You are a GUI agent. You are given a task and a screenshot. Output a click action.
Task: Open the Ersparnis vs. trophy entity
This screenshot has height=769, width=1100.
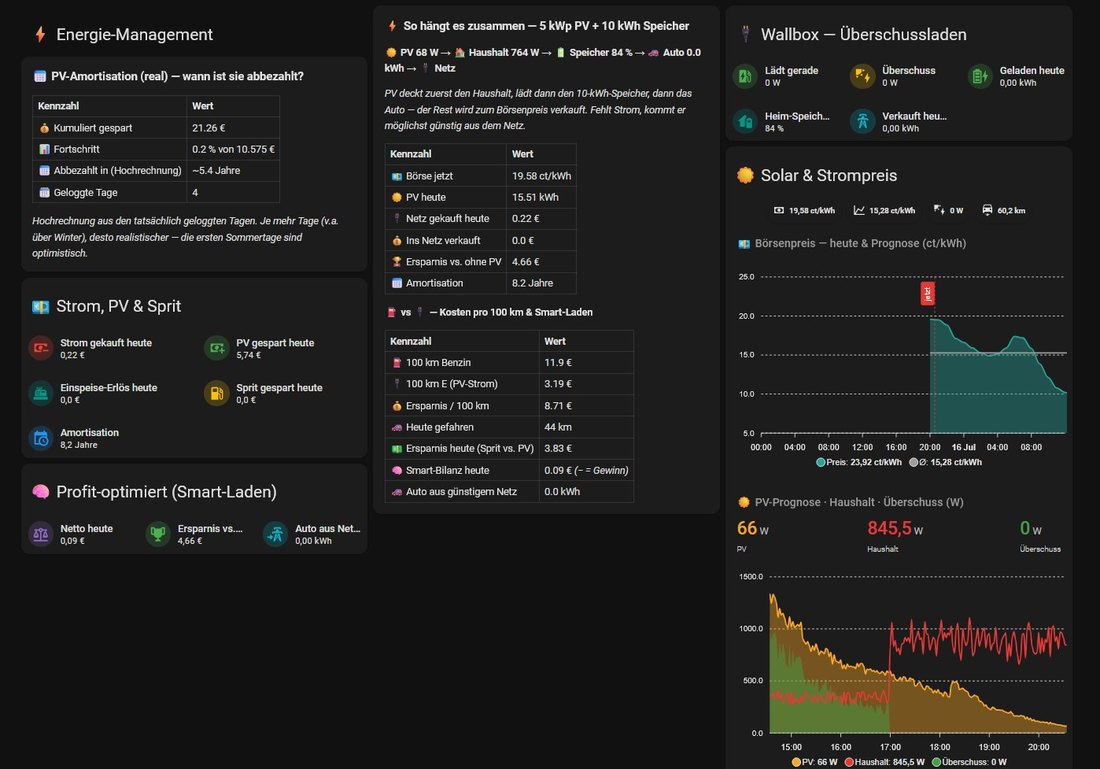(194, 534)
